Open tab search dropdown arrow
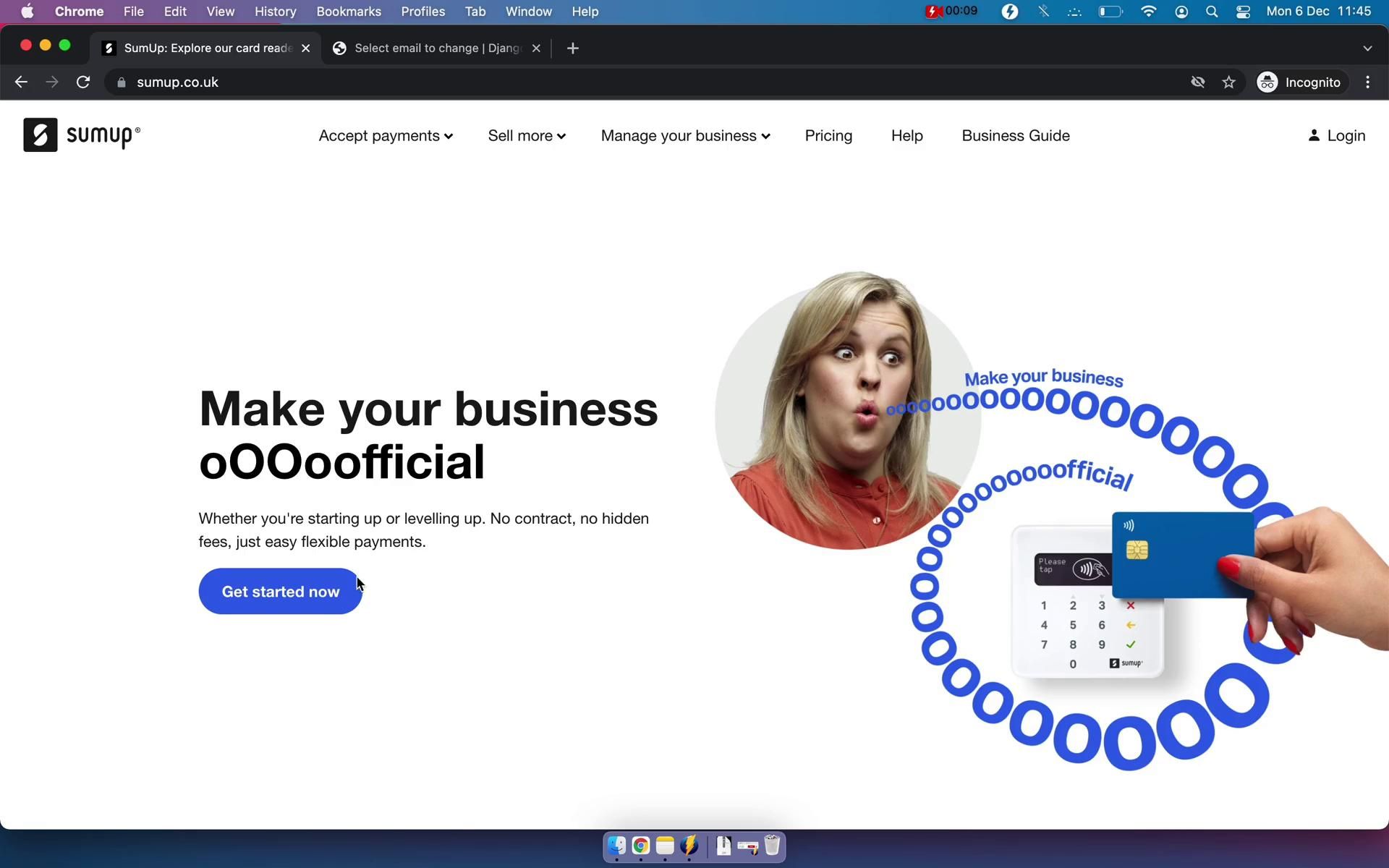Viewport: 1389px width, 868px height. pos(1367,48)
